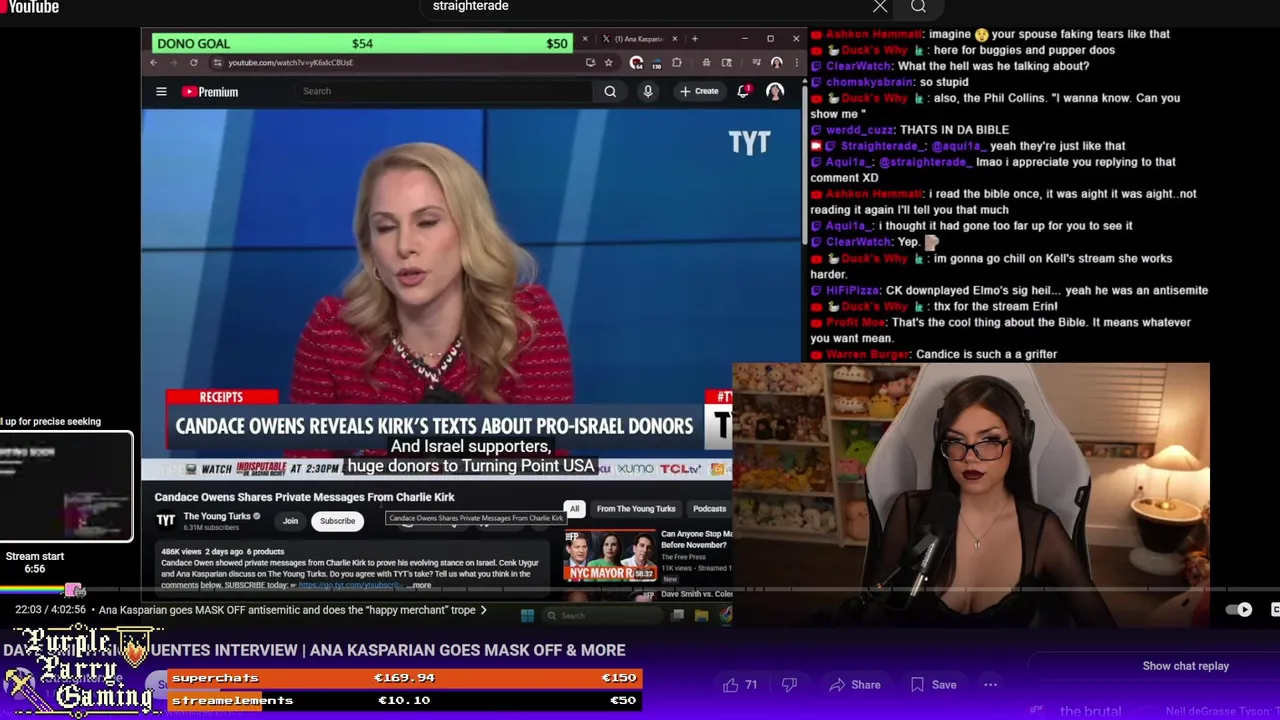Open File Explorer from the taskbar

(x=702, y=616)
